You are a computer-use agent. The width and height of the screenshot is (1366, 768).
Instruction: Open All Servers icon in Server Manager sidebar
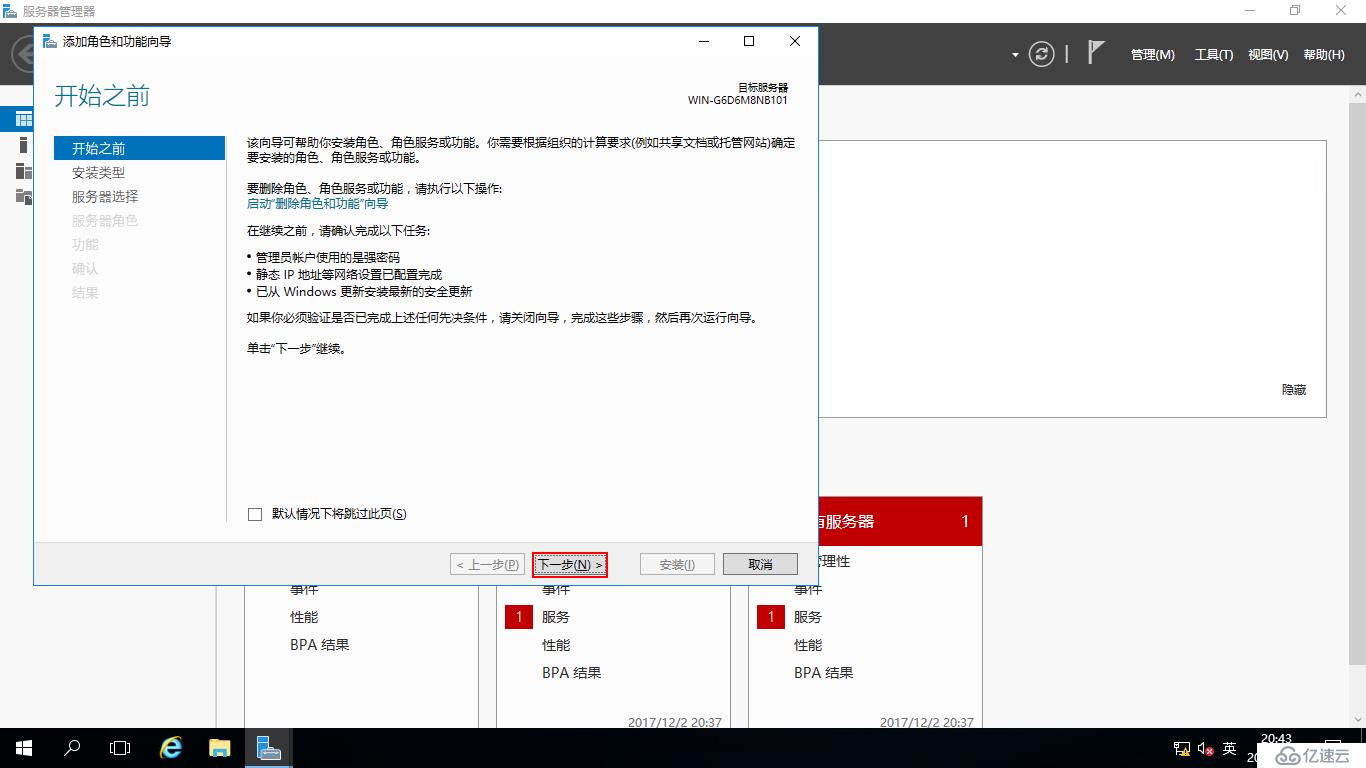[x=24, y=171]
